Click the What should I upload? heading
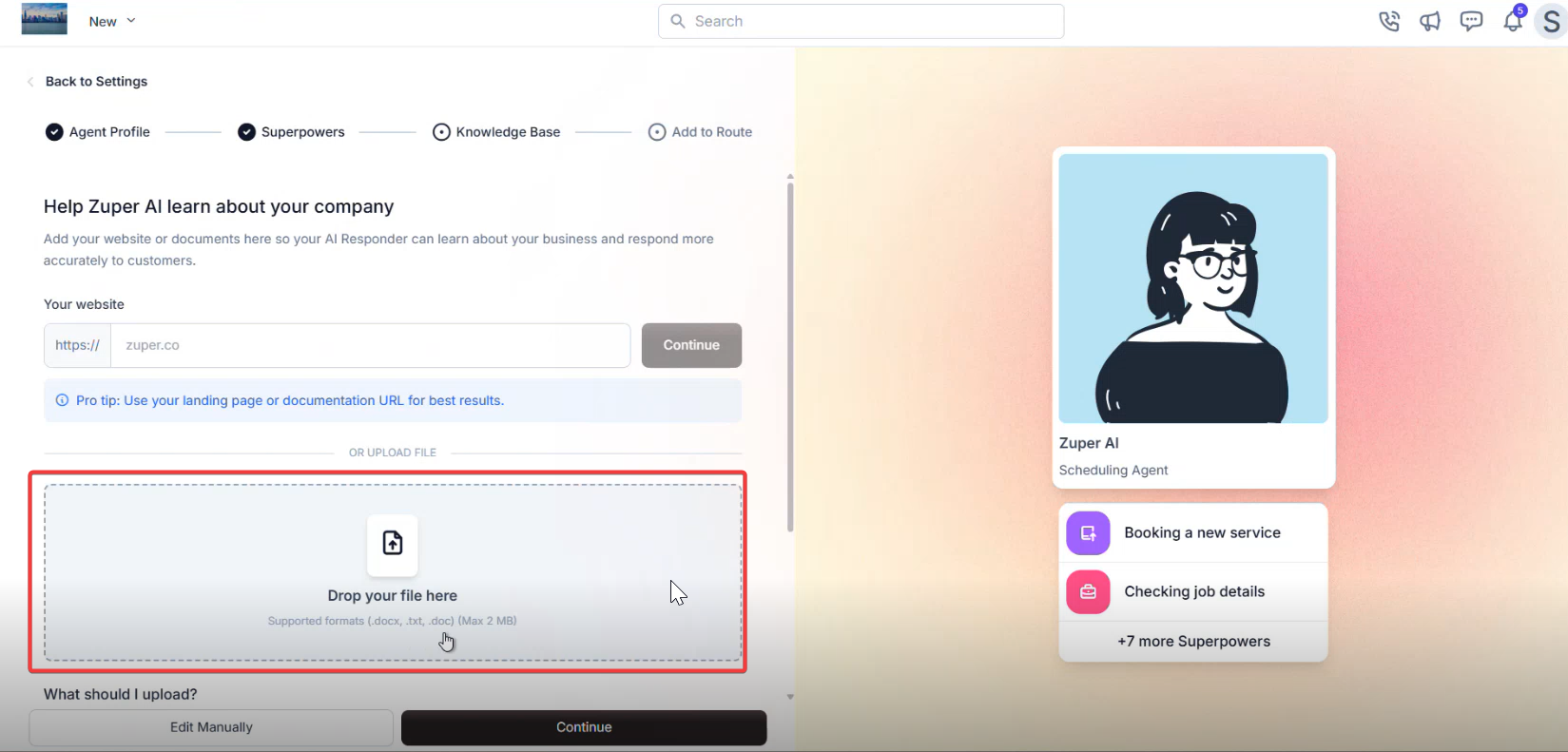Image resolution: width=1568 pixels, height=752 pixels. pyautogui.click(x=121, y=694)
